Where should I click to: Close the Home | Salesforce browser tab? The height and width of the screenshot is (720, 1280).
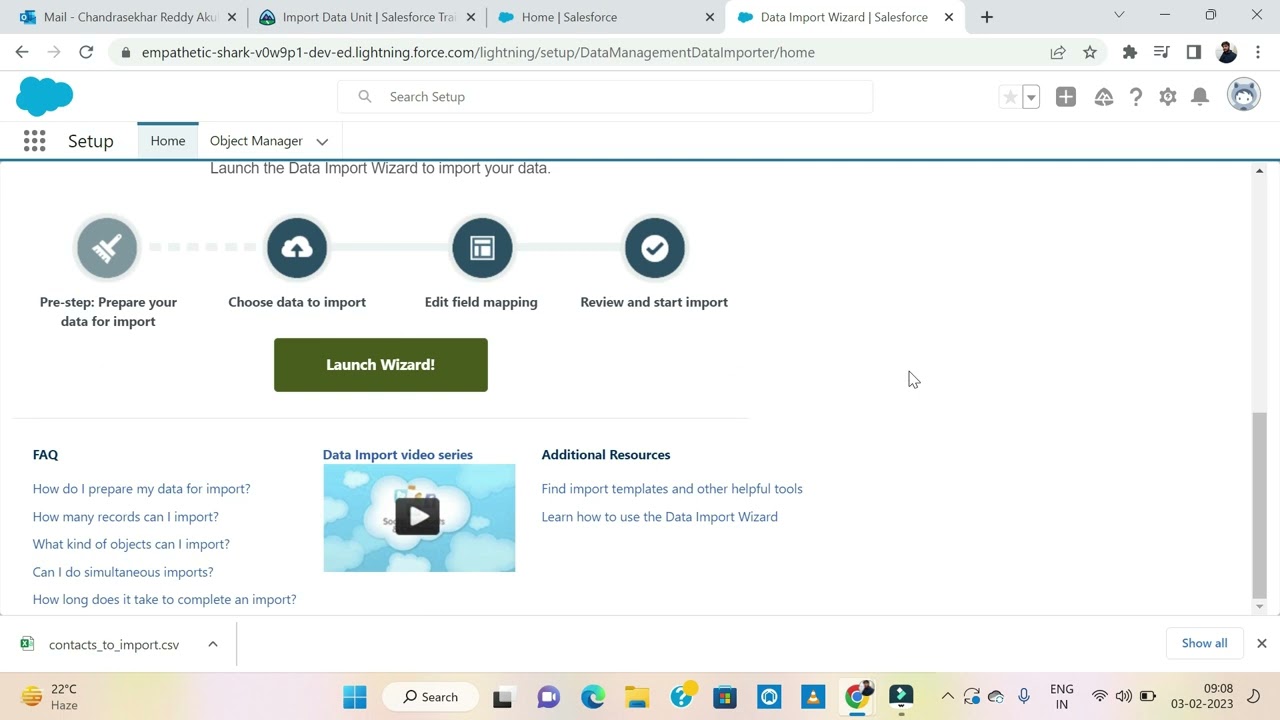pyautogui.click(x=710, y=17)
